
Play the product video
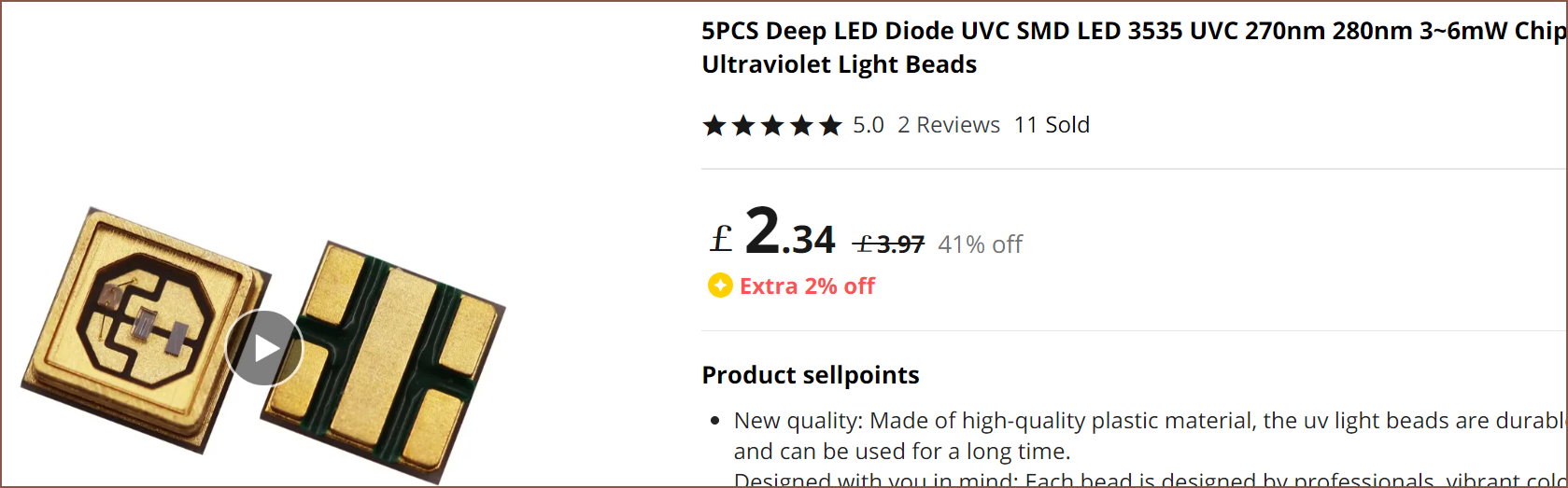[x=264, y=348]
